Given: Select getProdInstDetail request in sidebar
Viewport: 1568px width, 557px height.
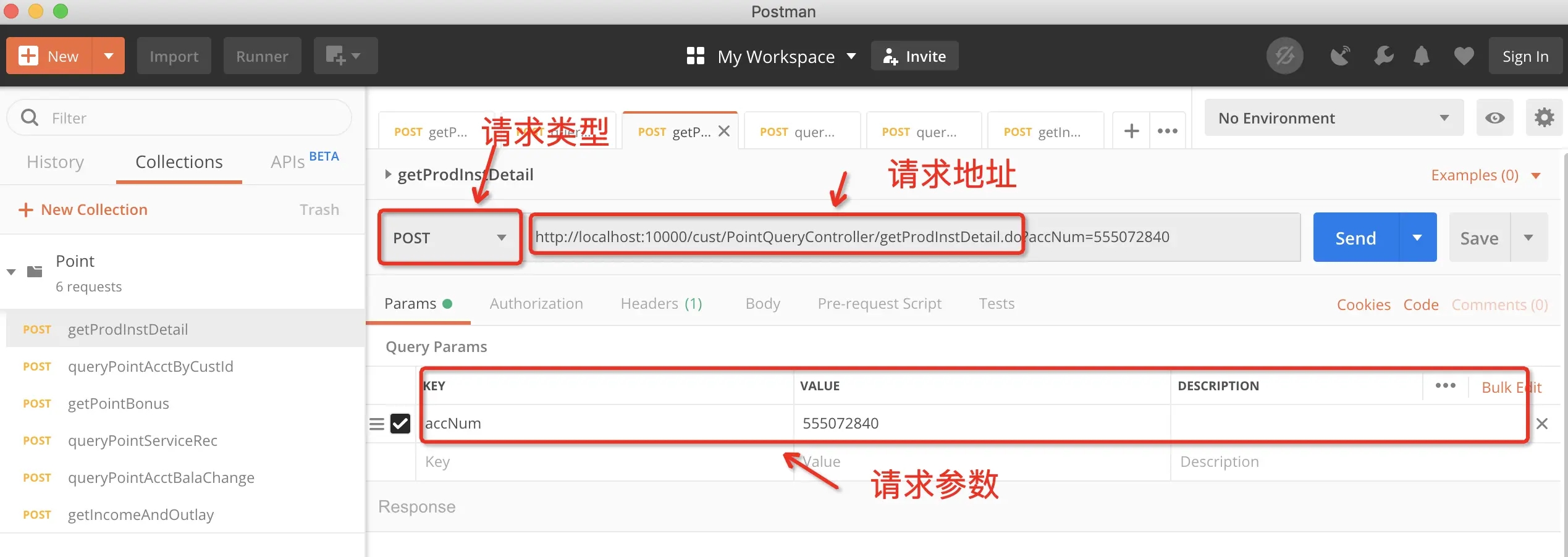Looking at the screenshot, I should [185, 329].
